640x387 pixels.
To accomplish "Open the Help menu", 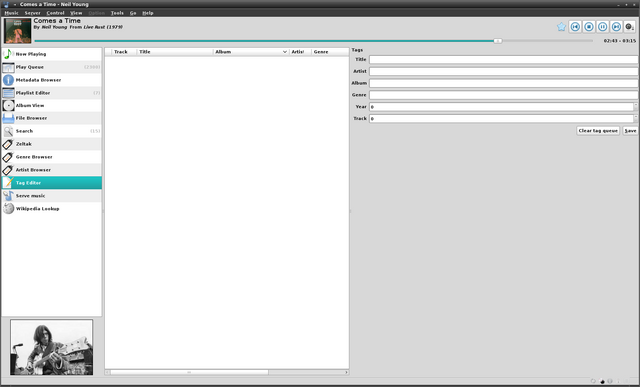I will [x=148, y=13].
